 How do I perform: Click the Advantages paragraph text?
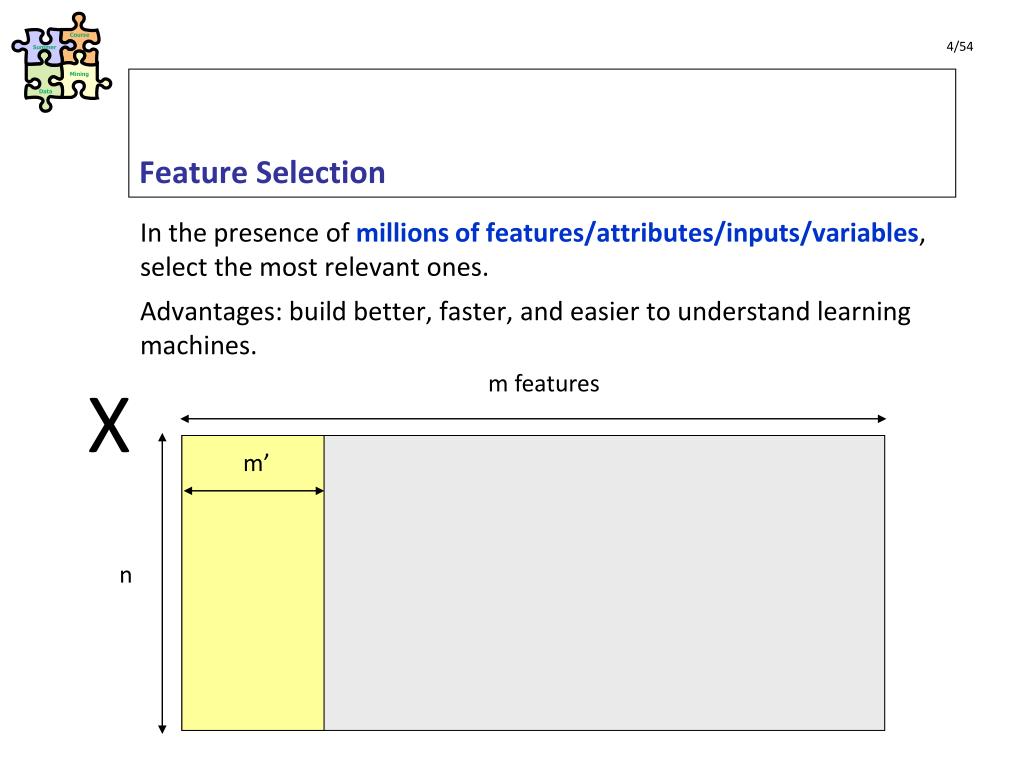click(525, 328)
